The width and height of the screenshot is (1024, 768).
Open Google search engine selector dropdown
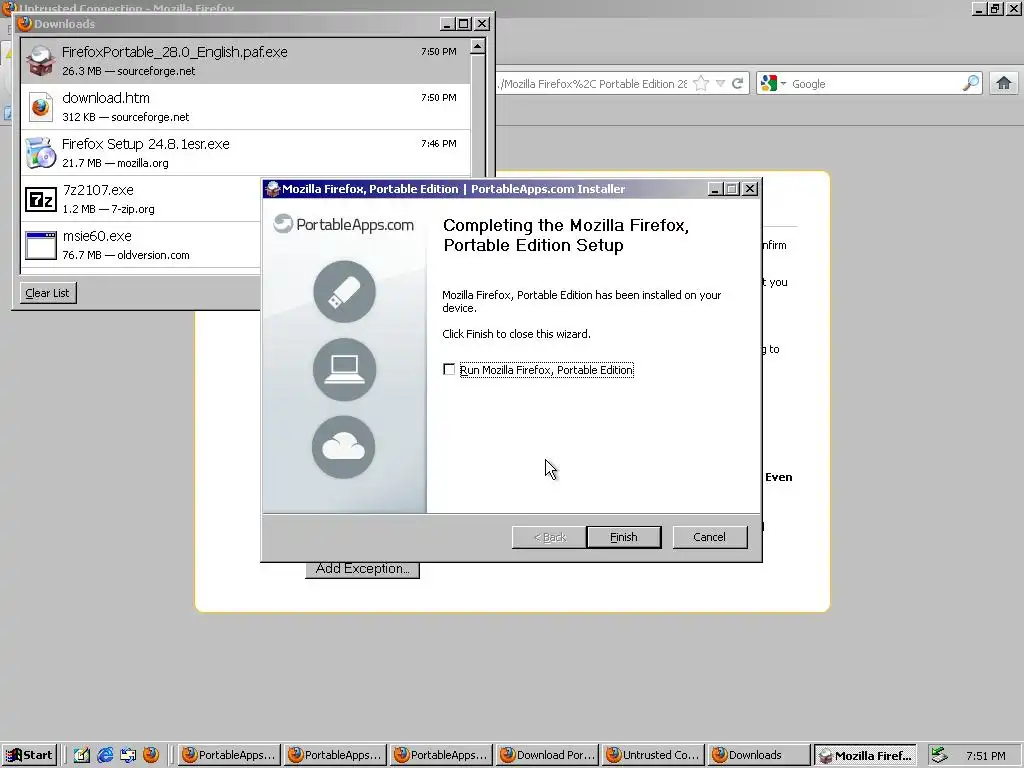tap(774, 84)
